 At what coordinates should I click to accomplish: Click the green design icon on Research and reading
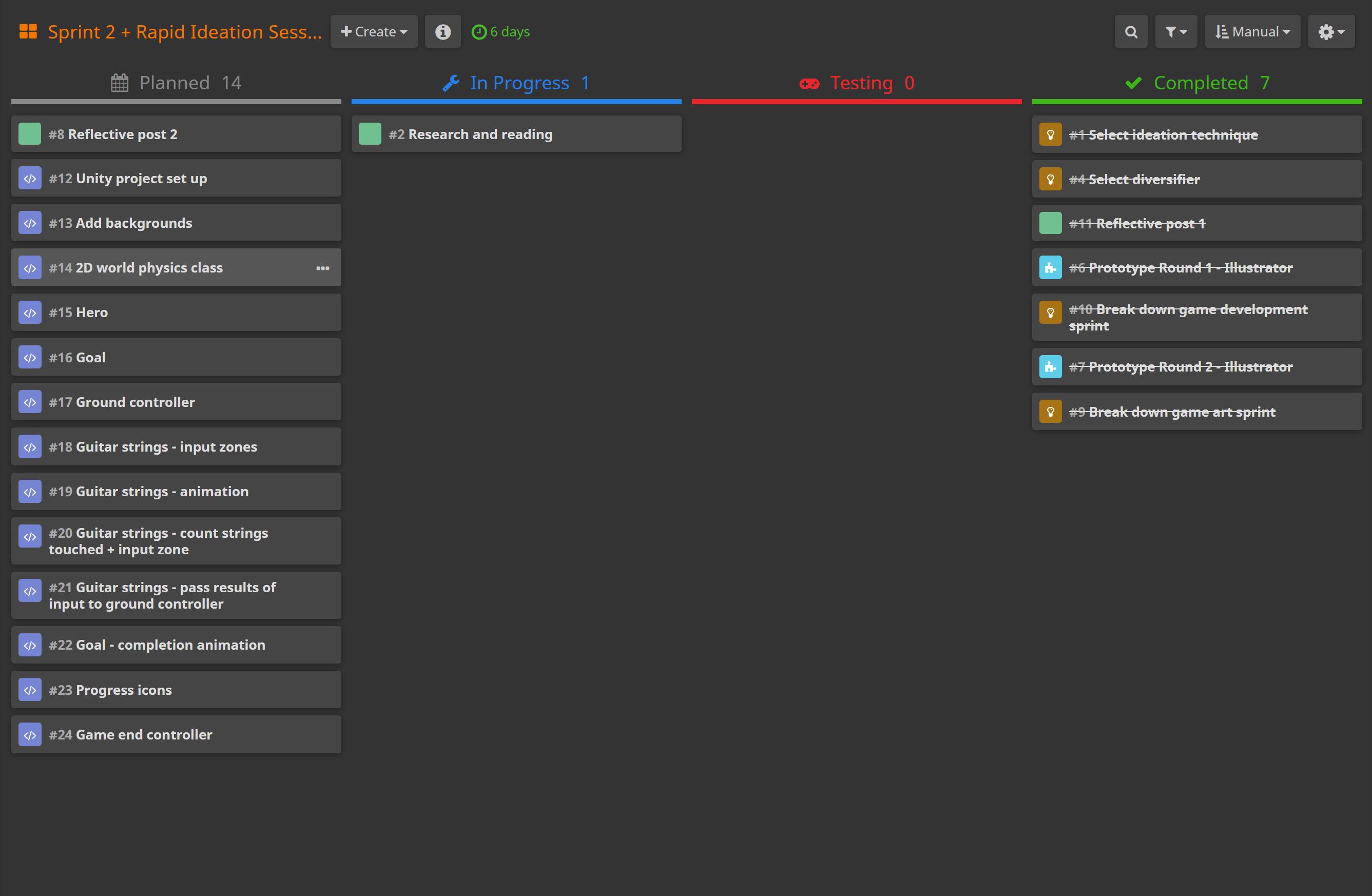coord(370,133)
